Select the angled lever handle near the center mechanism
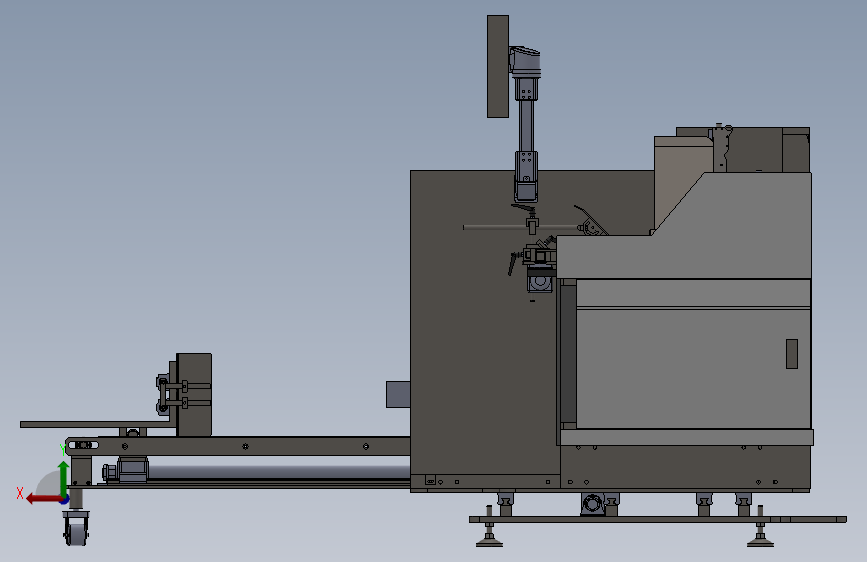This screenshot has height=562, width=867. pos(513,263)
